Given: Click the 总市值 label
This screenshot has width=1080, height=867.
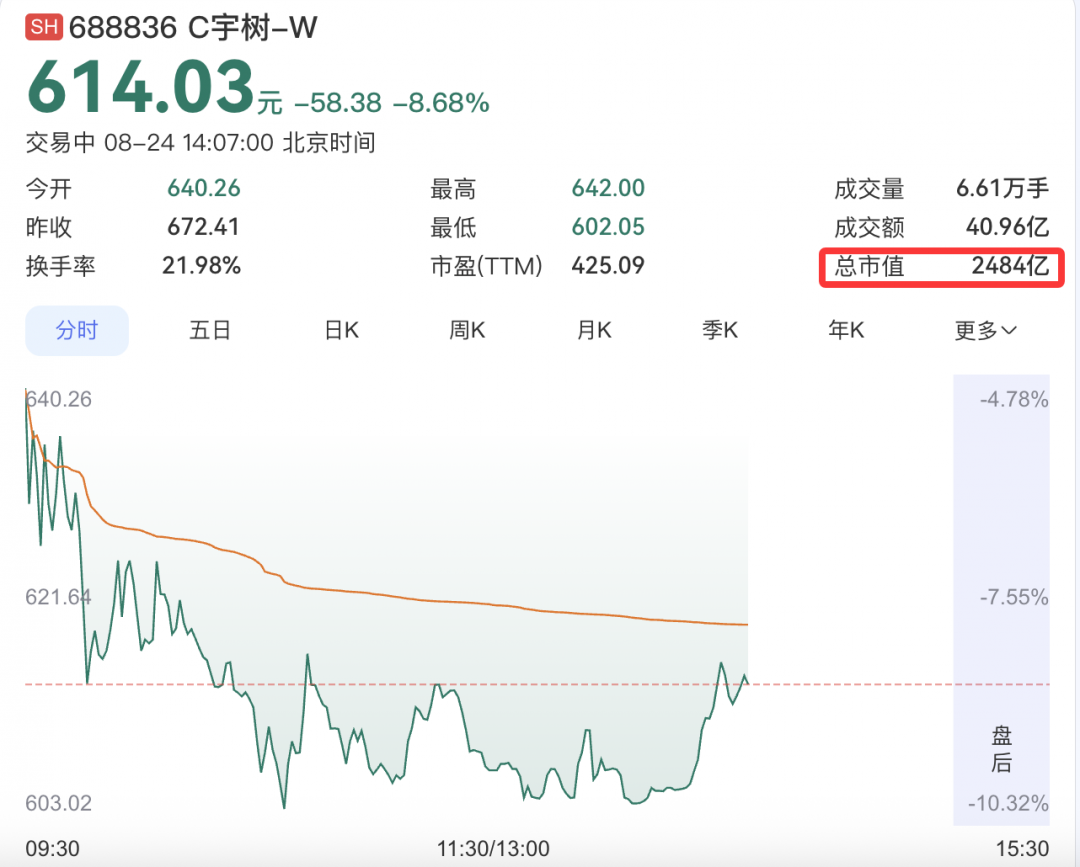Looking at the screenshot, I should coord(869,265).
